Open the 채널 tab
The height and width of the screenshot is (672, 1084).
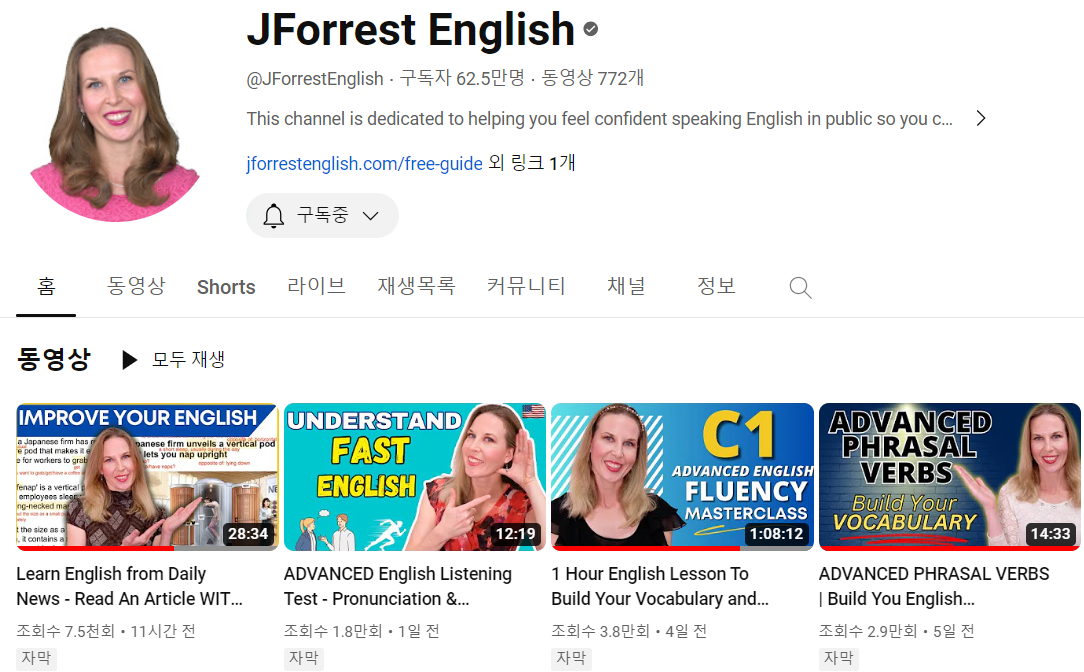[626, 286]
